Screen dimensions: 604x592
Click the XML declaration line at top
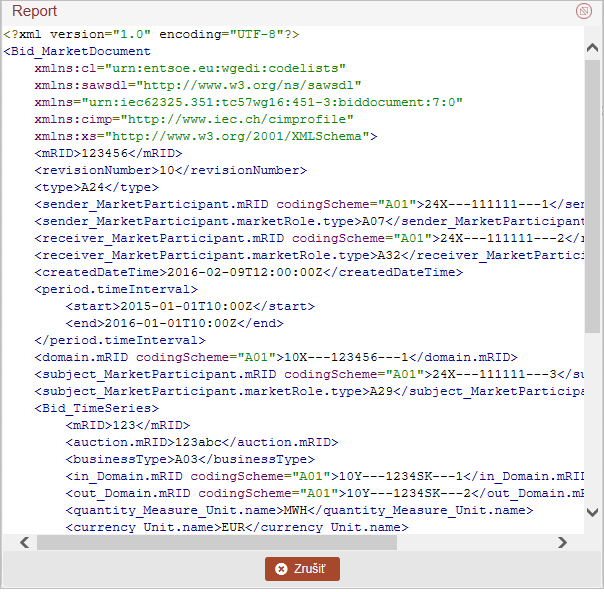coord(151,34)
